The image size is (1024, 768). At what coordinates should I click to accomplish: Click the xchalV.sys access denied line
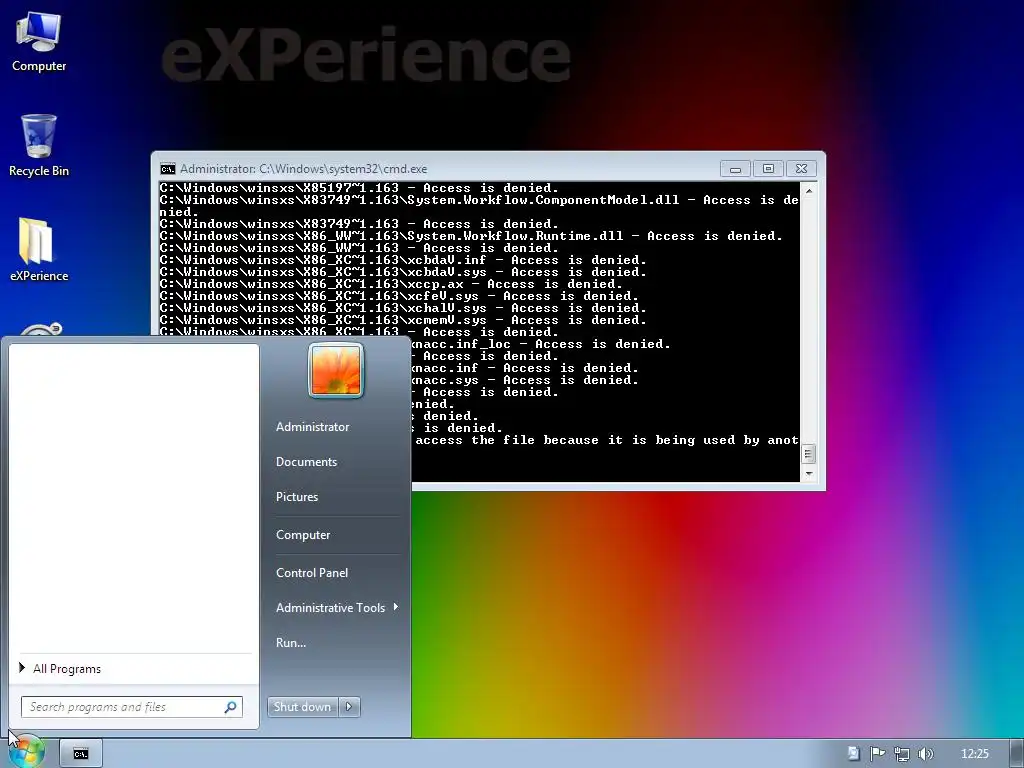(403, 308)
